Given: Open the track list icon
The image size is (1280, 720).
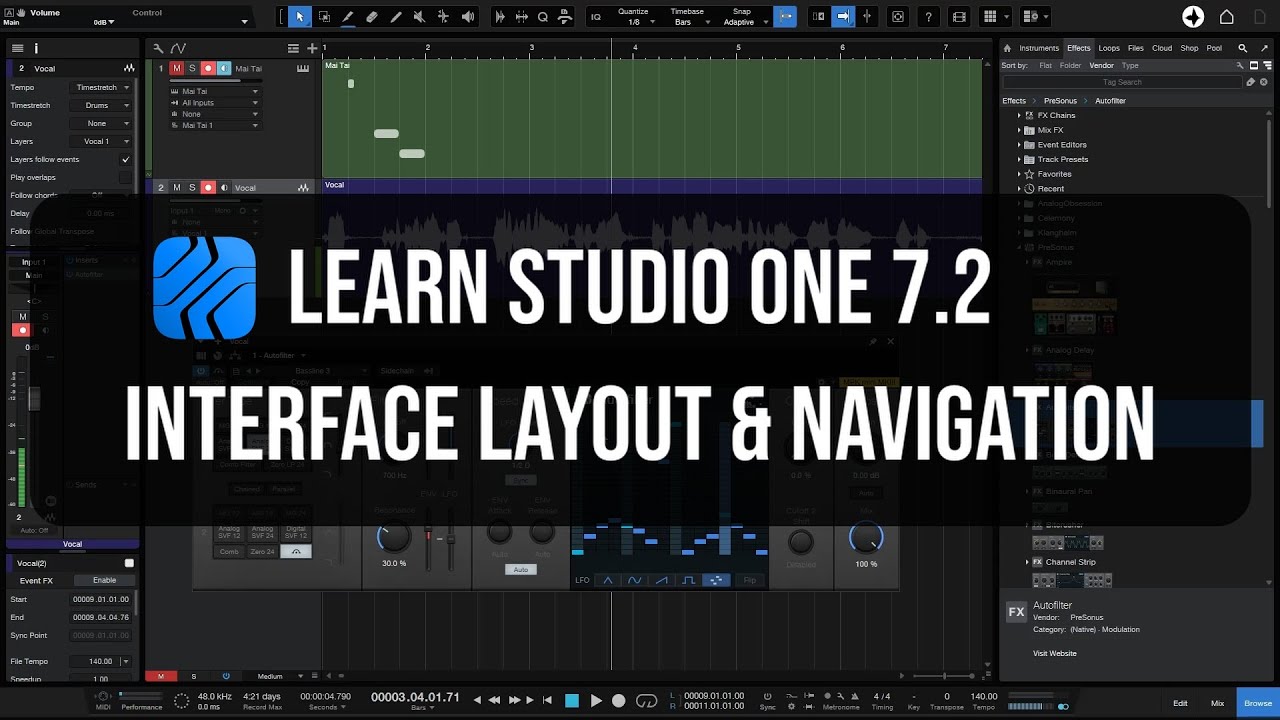Looking at the screenshot, I should [x=293, y=48].
